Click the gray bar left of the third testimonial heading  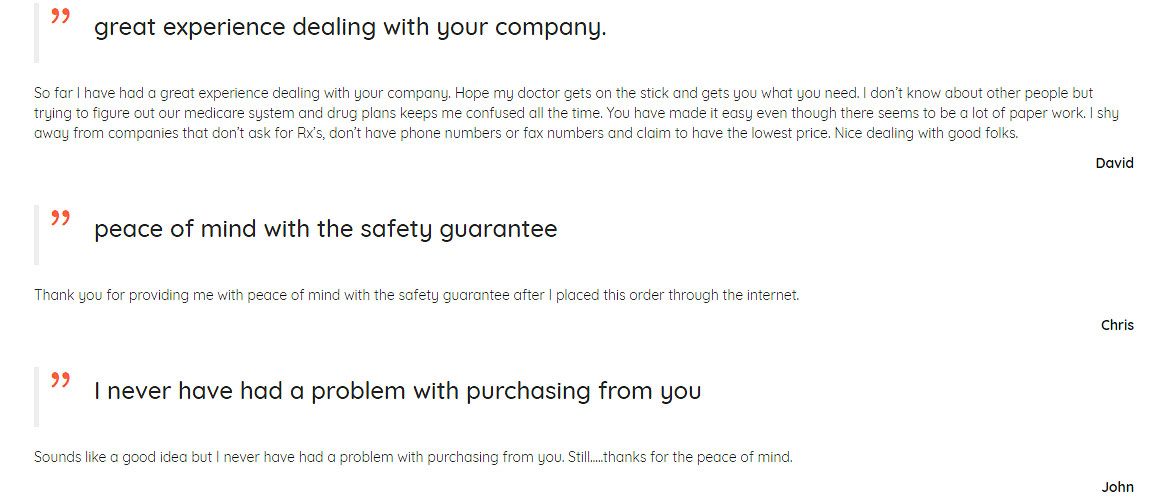[37, 396]
